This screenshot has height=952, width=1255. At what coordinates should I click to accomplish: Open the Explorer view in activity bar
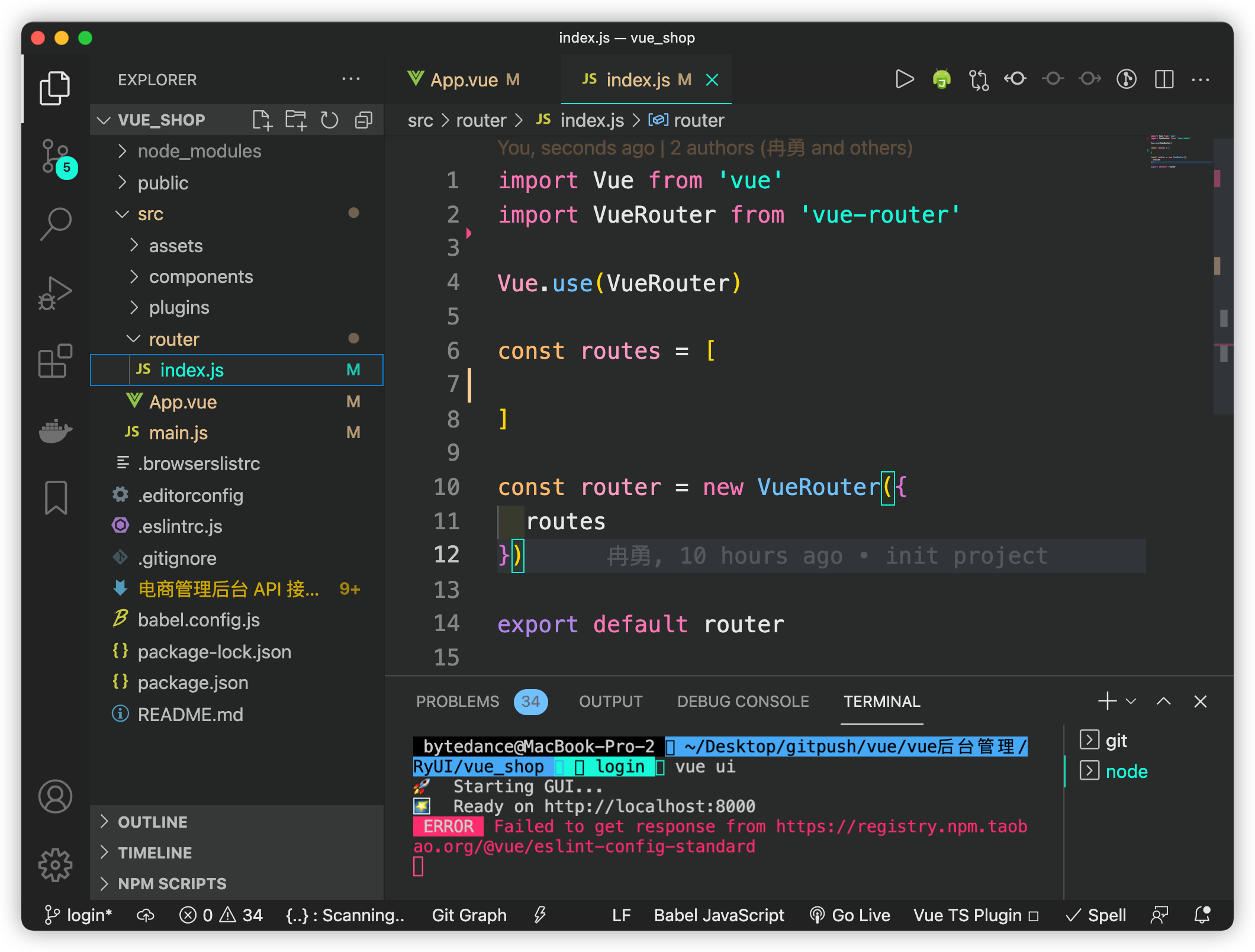(x=55, y=88)
